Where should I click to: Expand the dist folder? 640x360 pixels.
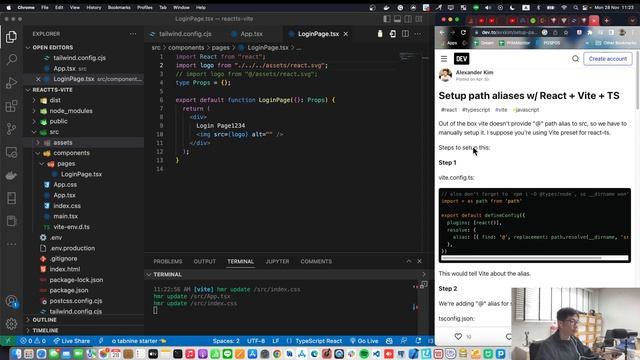click(x=55, y=100)
